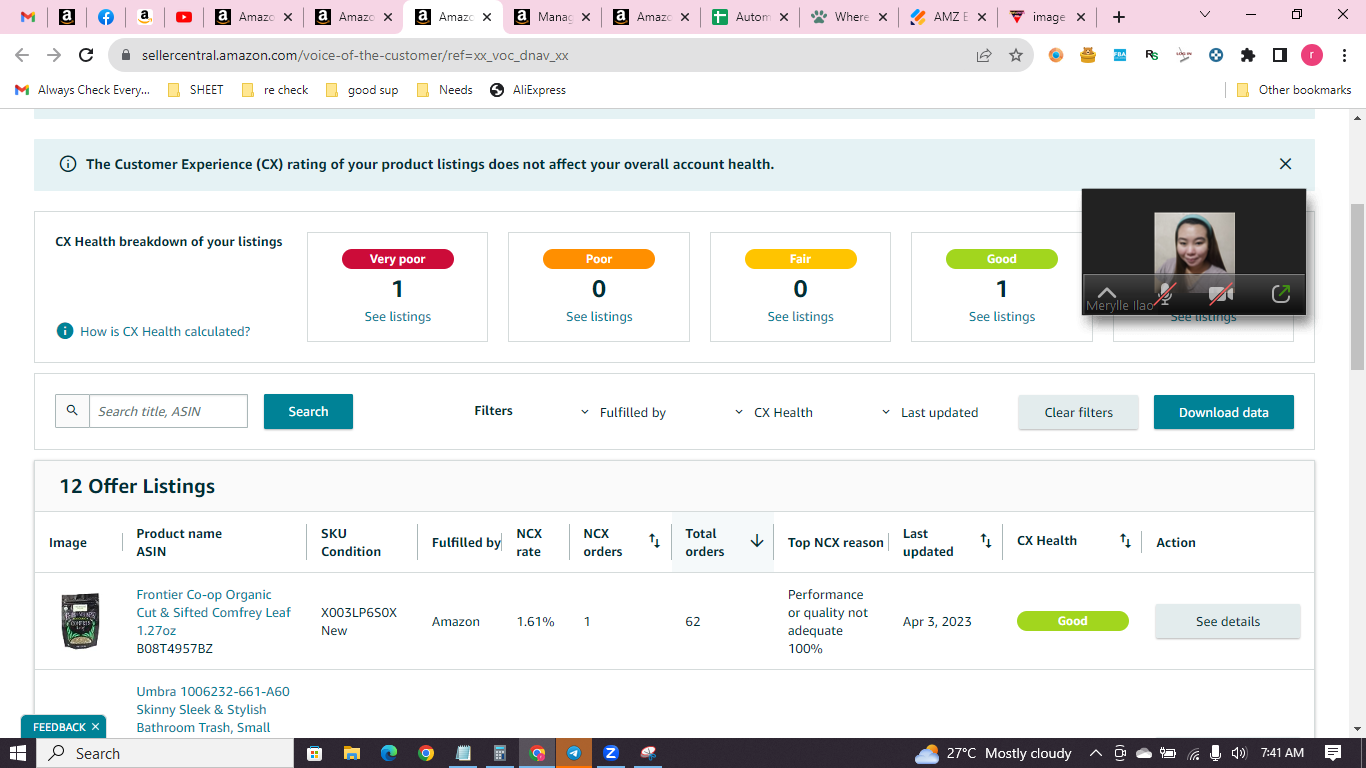This screenshot has height=768, width=1366.
Task: Open How is CX Health calculated link
Action: [165, 331]
